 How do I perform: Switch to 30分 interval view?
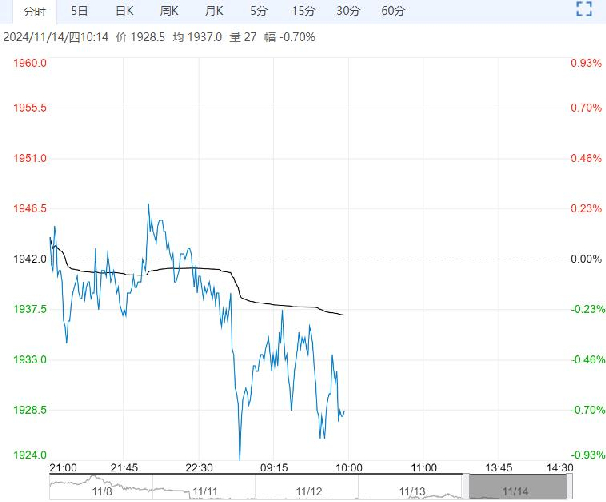tap(348, 11)
